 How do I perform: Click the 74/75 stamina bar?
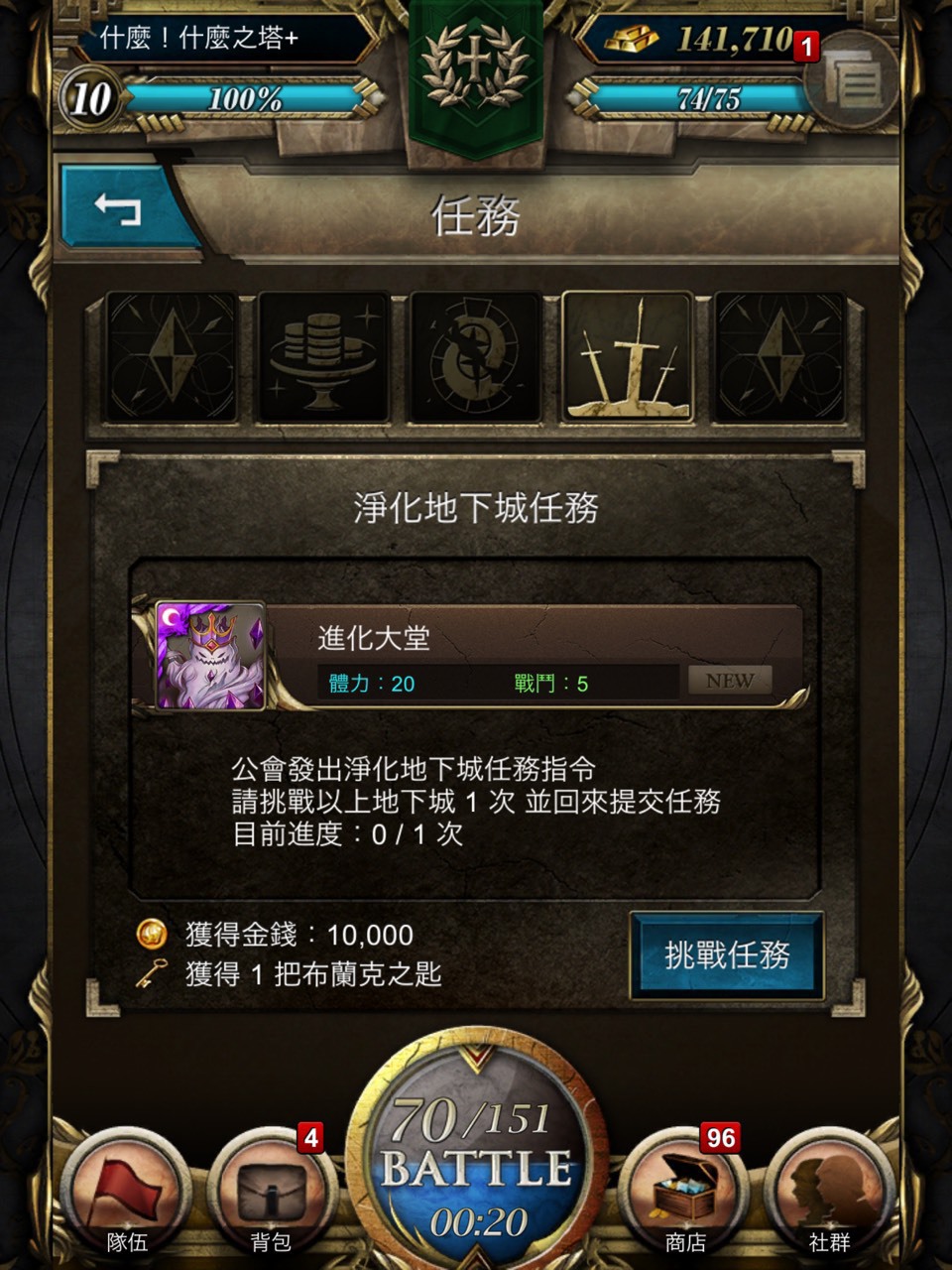[708, 99]
